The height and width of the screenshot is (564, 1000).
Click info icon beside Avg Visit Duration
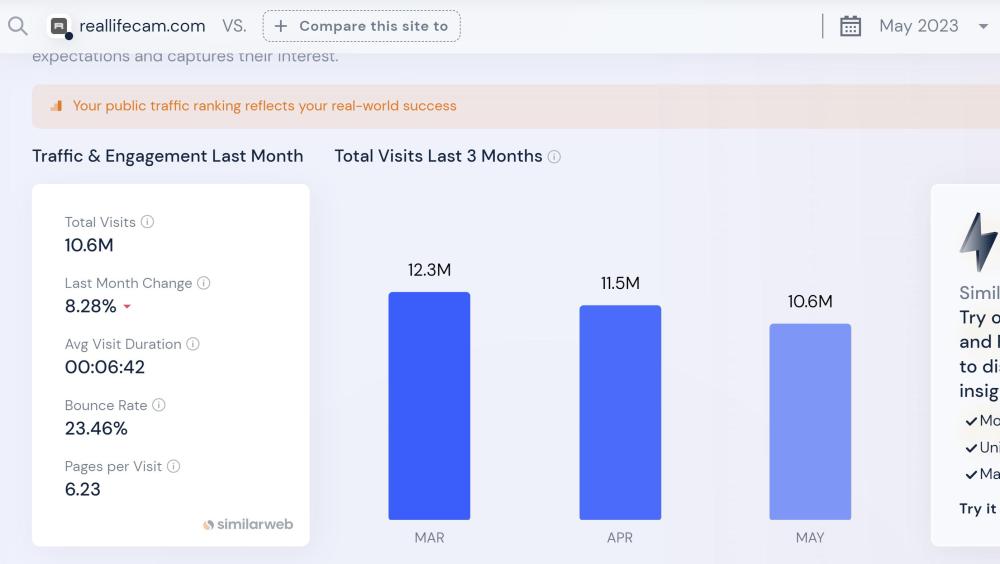pos(193,344)
